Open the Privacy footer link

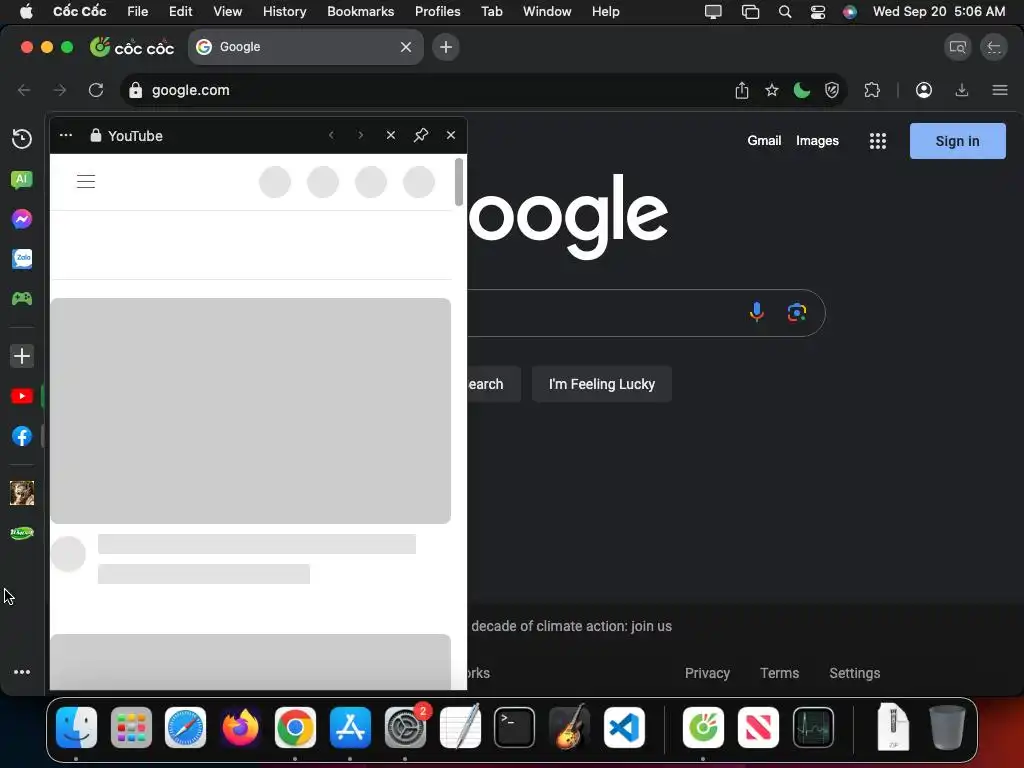click(707, 673)
